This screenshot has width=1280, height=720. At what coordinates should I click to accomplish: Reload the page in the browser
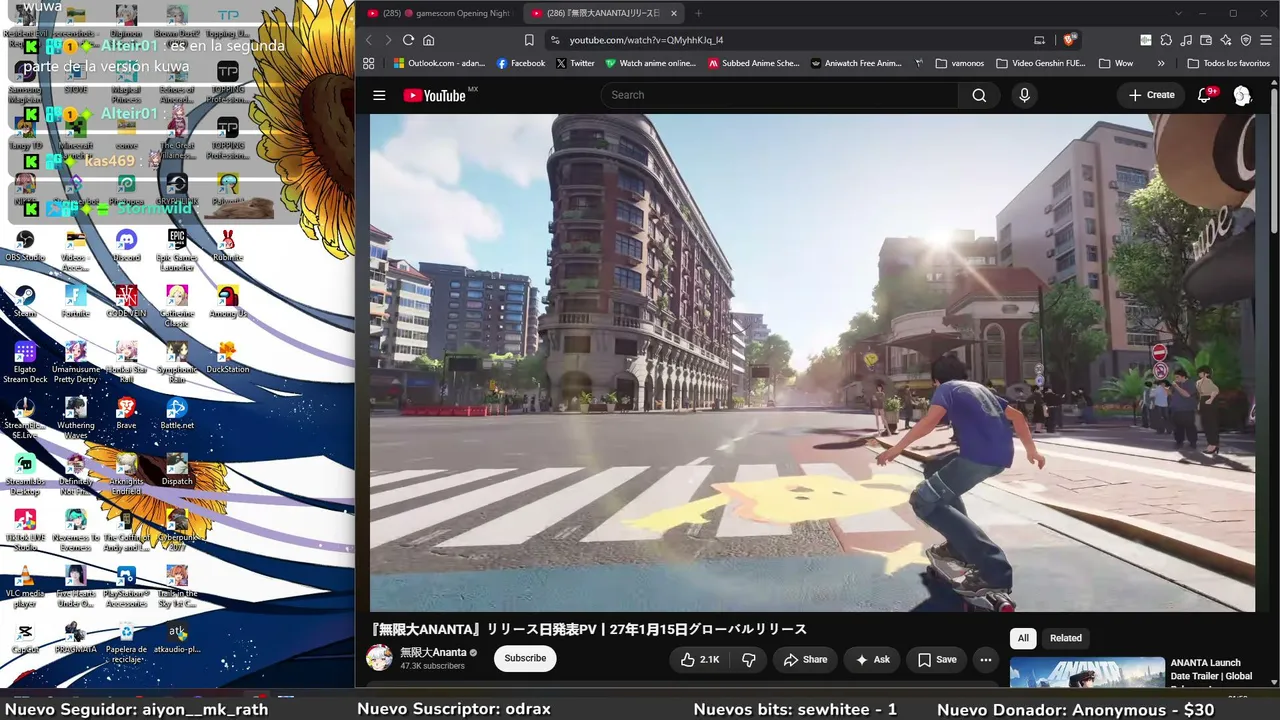pos(408,40)
